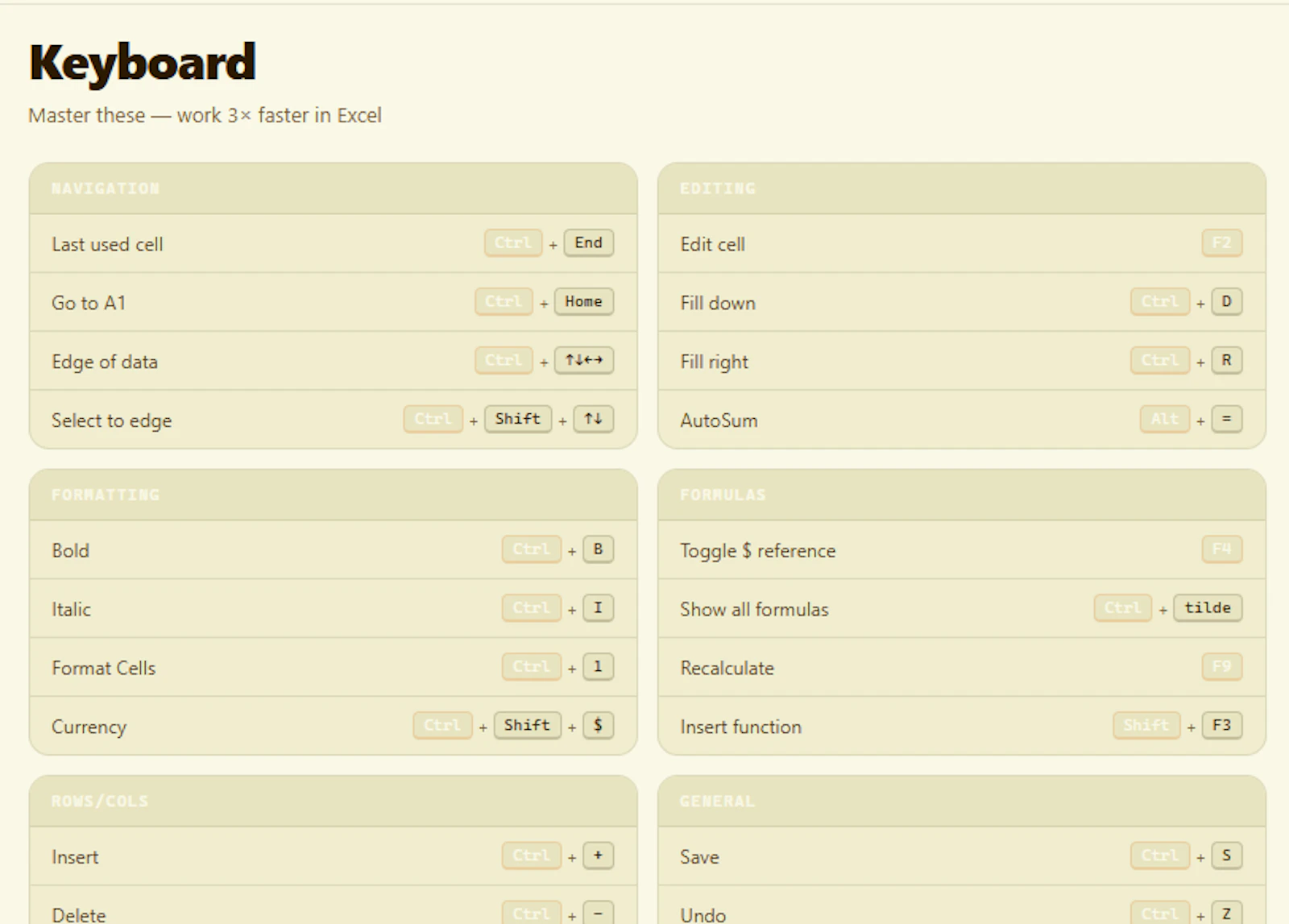Image resolution: width=1289 pixels, height=924 pixels.
Task: Click the Alt key badge in AutoSum row
Action: point(1165,419)
